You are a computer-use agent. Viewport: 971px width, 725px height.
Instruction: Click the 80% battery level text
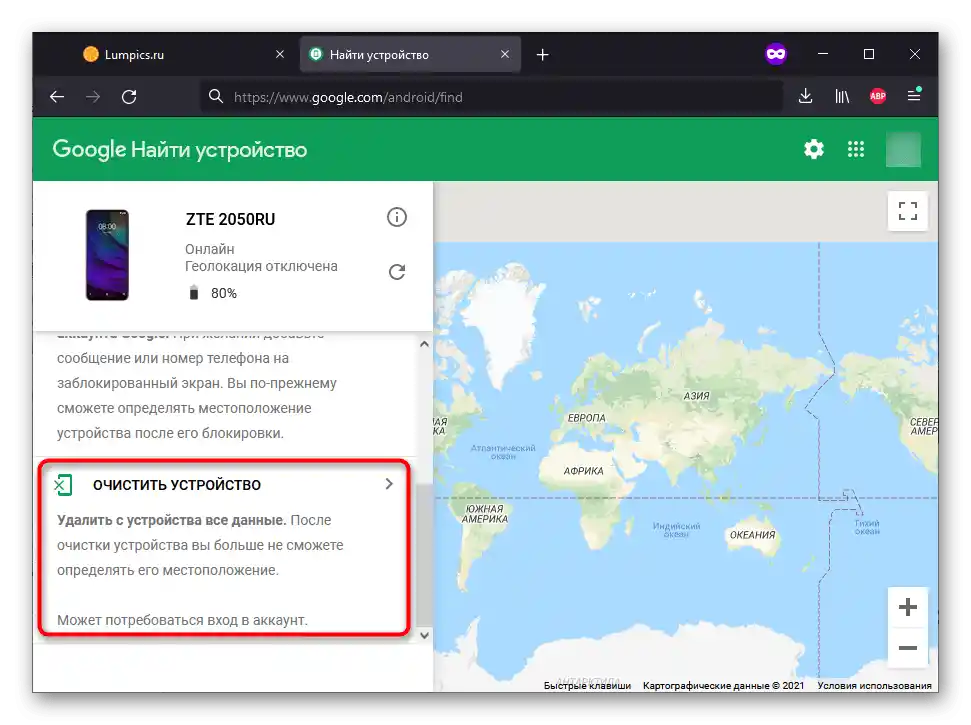[x=224, y=293]
